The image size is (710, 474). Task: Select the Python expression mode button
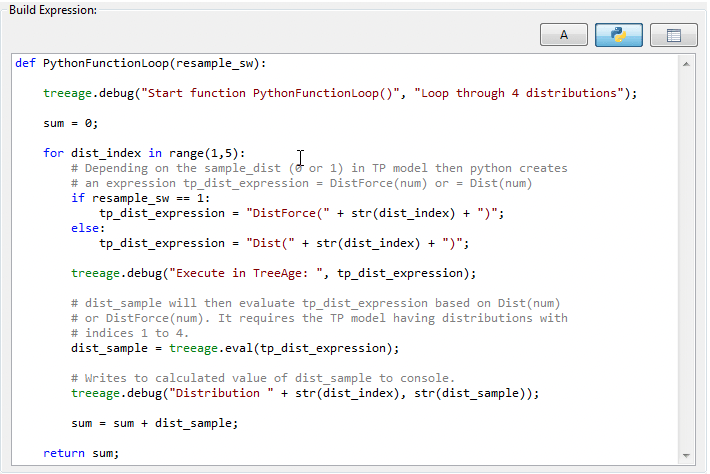pyautogui.click(x=619, y=35)
